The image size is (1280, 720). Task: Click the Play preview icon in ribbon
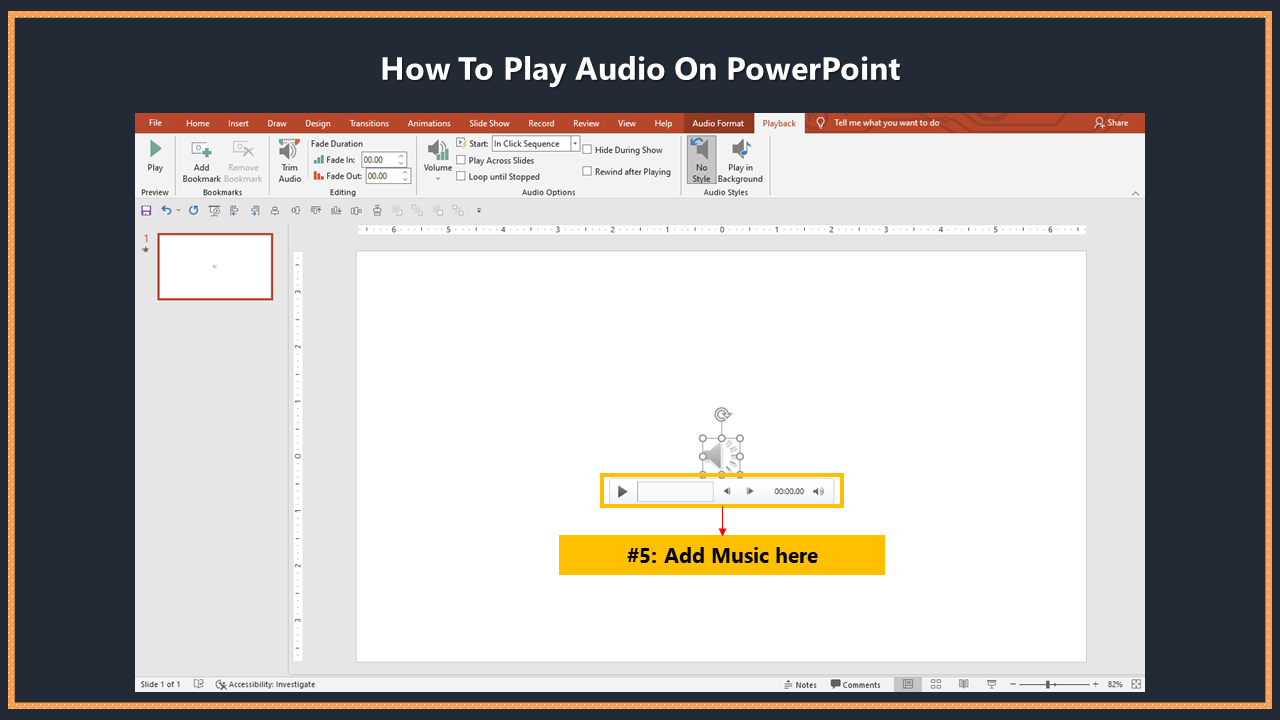tap(155, 149)
